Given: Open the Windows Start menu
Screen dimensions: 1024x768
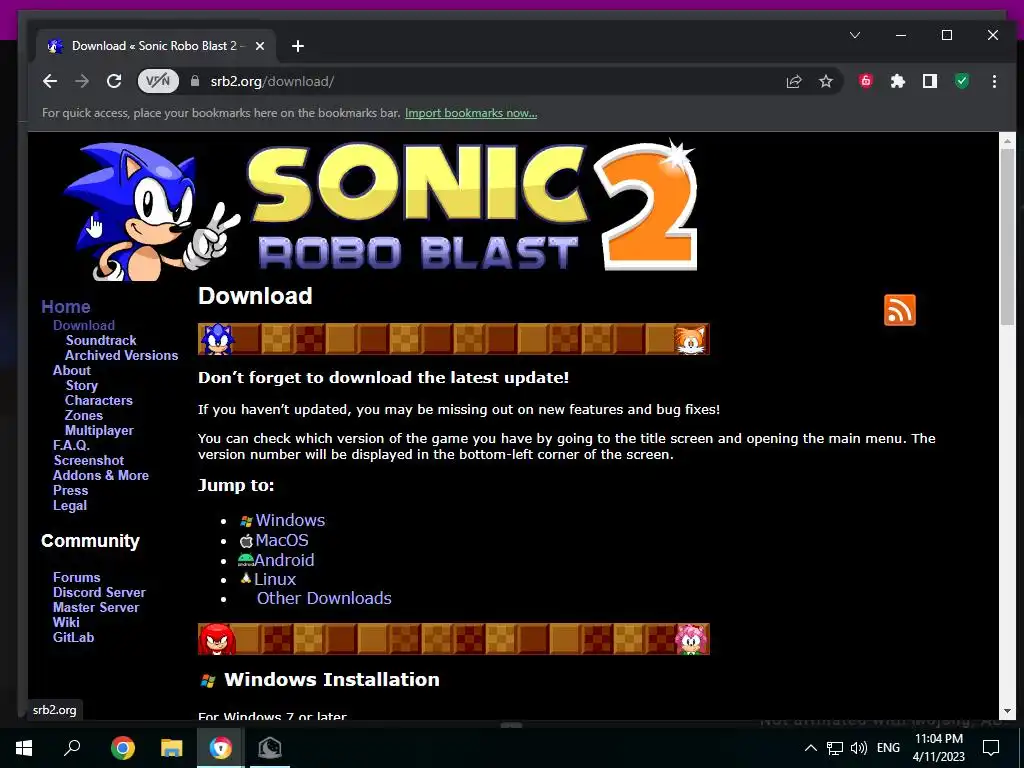Looking at the screenshot, I should point(24,748).
